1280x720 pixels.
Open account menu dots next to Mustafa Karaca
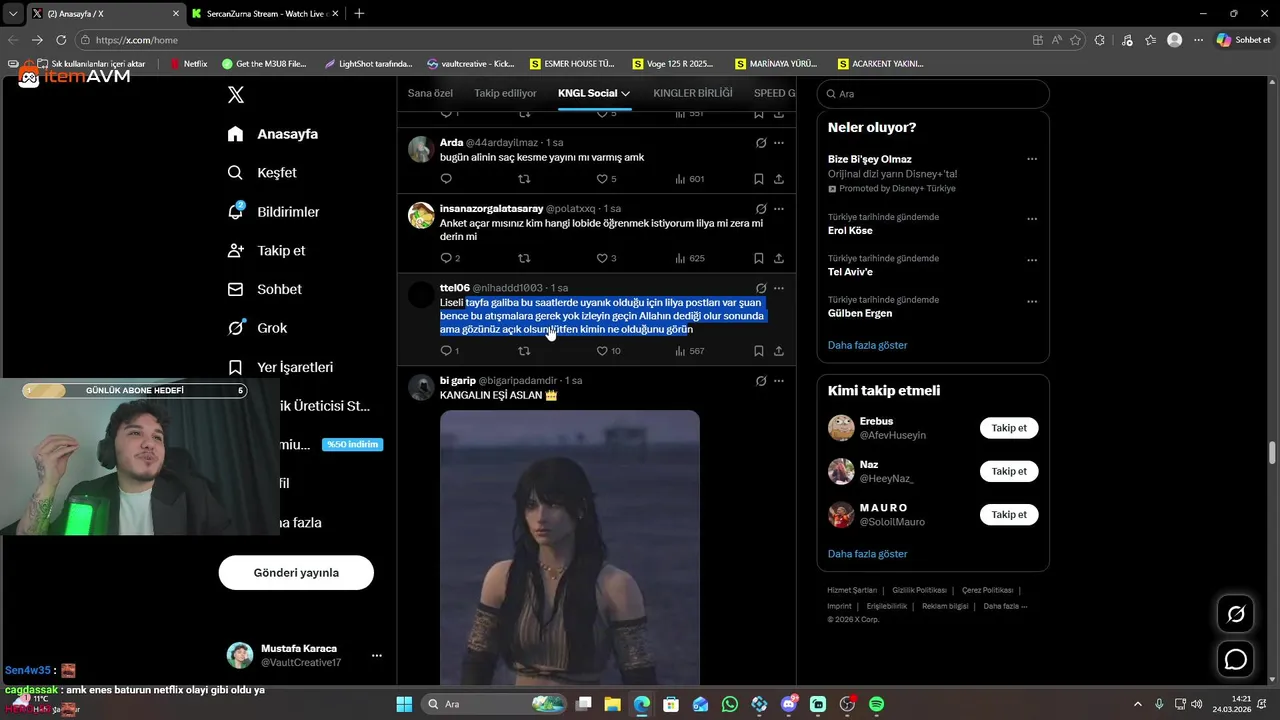tap(377, 656)
